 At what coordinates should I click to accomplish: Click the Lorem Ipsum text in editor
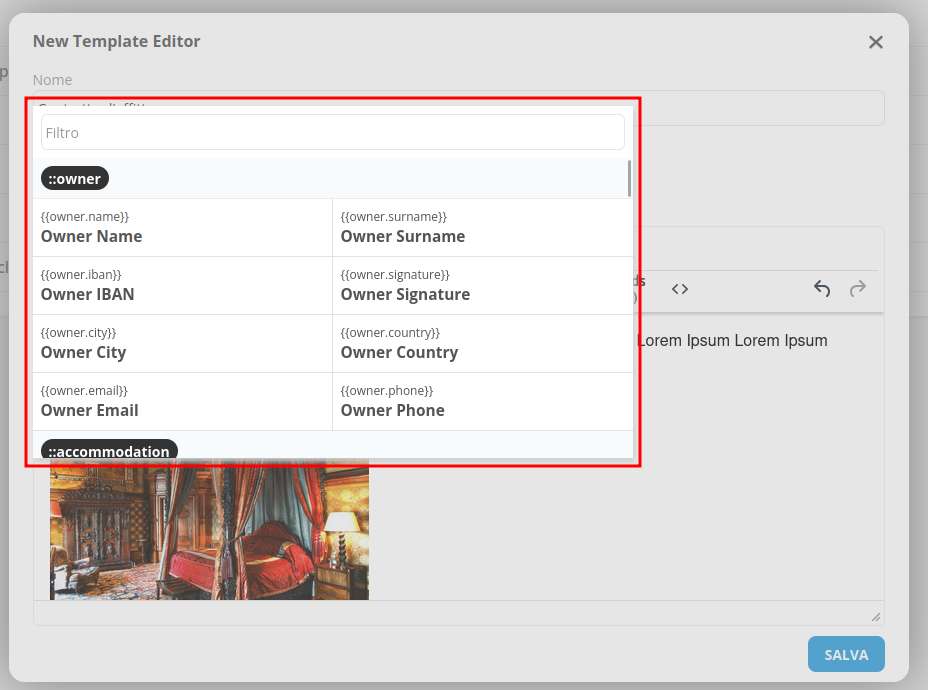(x=732, y=341)
